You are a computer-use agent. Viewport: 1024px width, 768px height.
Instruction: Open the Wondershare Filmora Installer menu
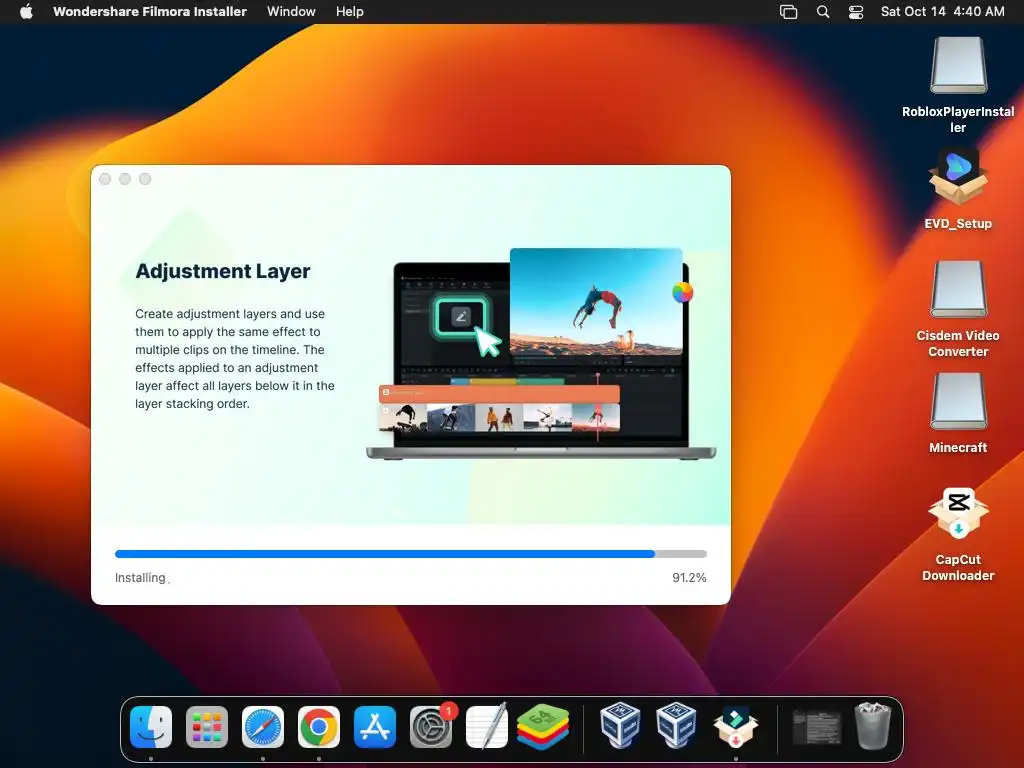click(x=150, y=11)
